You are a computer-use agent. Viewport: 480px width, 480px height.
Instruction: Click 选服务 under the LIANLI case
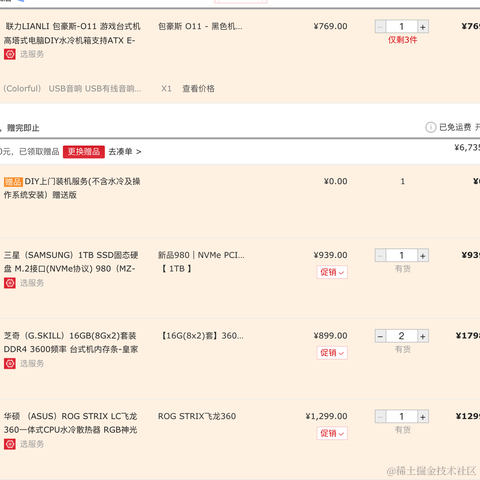32,54
